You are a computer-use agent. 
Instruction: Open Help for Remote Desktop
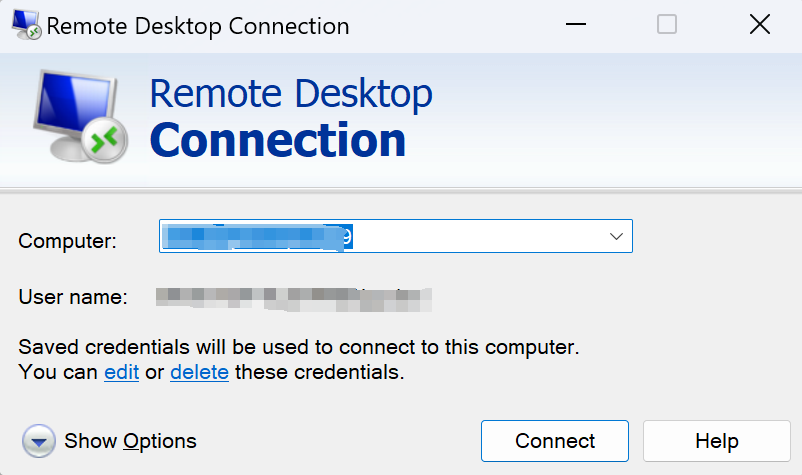pyautogui.click(x=716, y=441)
